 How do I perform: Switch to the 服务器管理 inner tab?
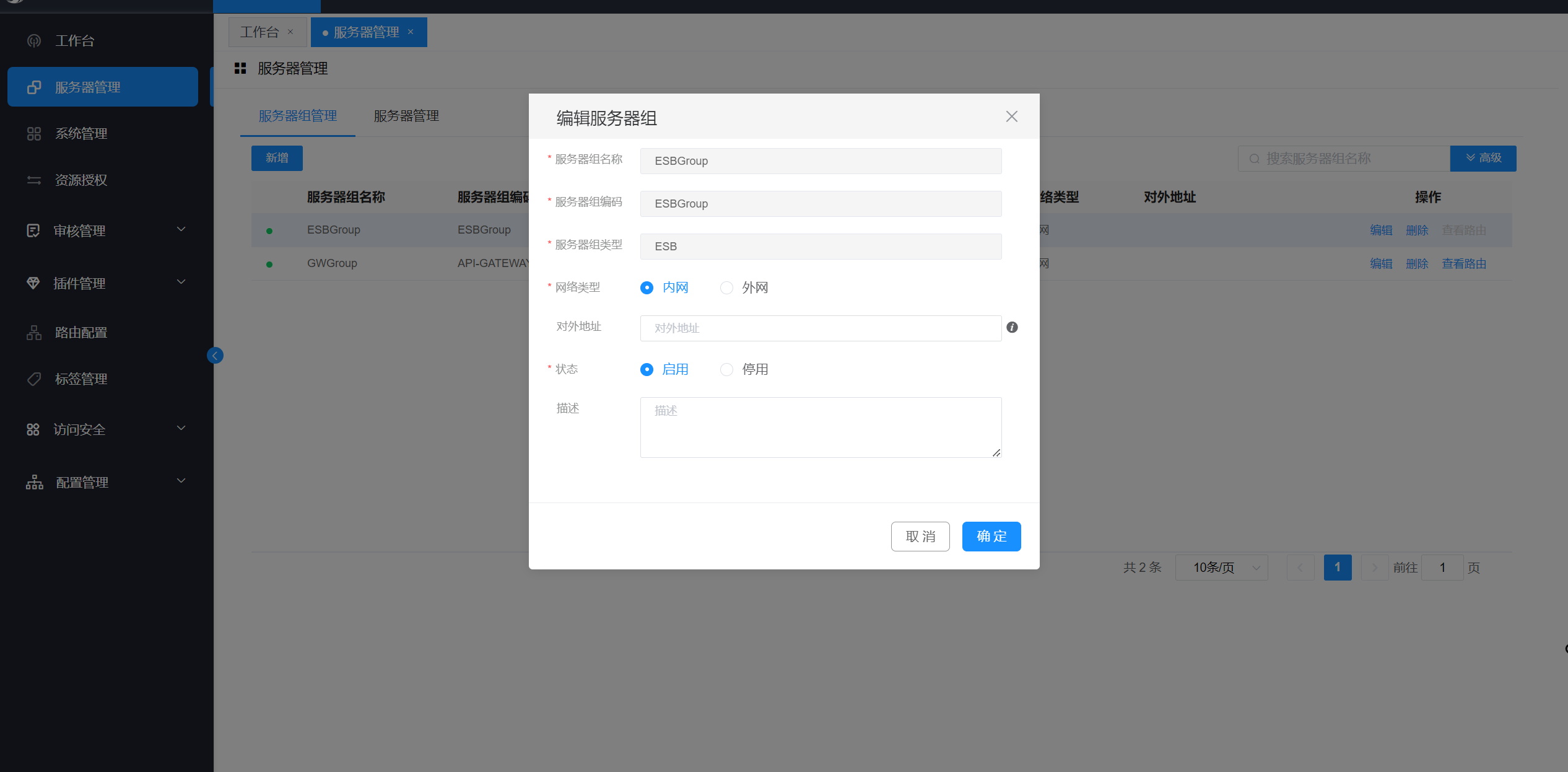point(406,116)
